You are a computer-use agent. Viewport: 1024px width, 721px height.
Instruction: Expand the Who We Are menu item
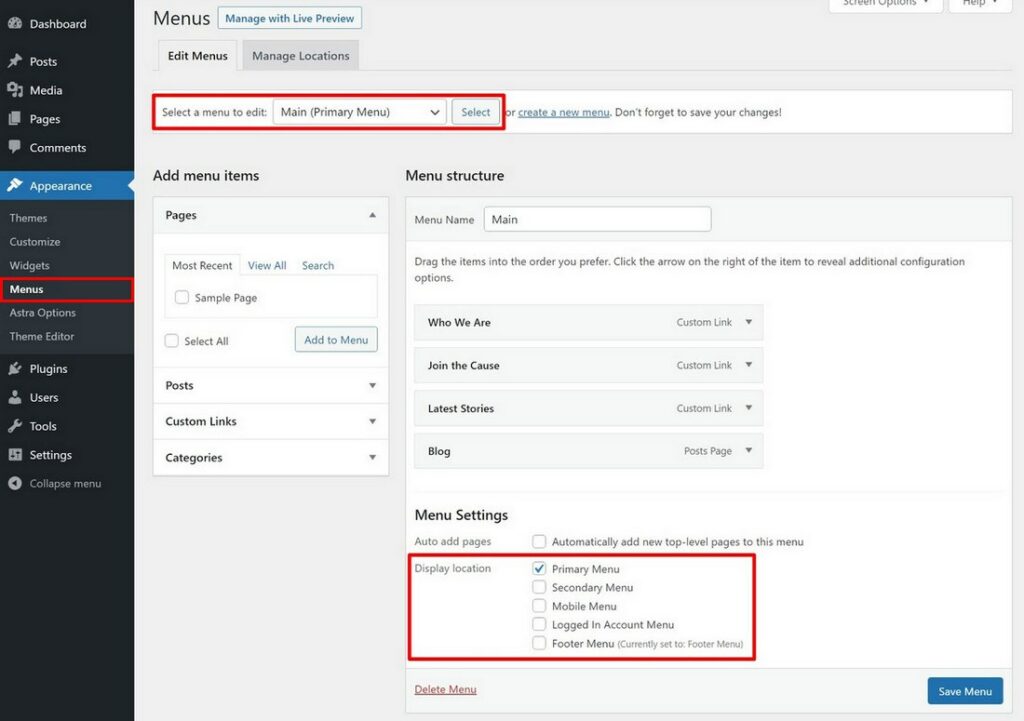(748, 322)
